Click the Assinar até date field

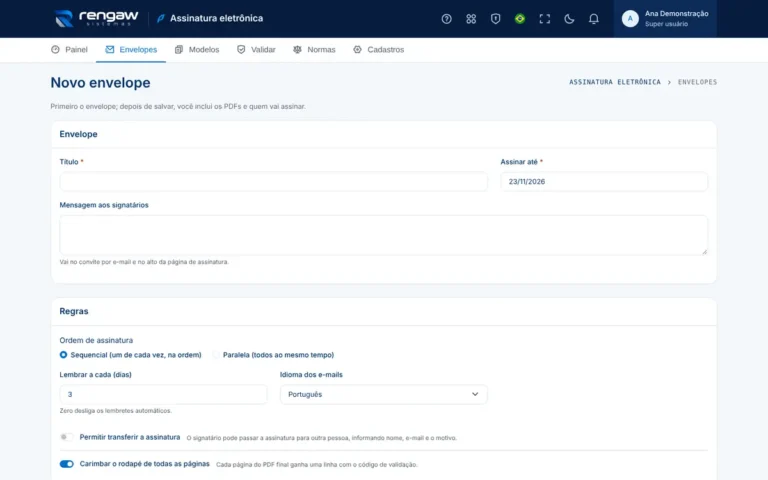click(x=604, y=182)
